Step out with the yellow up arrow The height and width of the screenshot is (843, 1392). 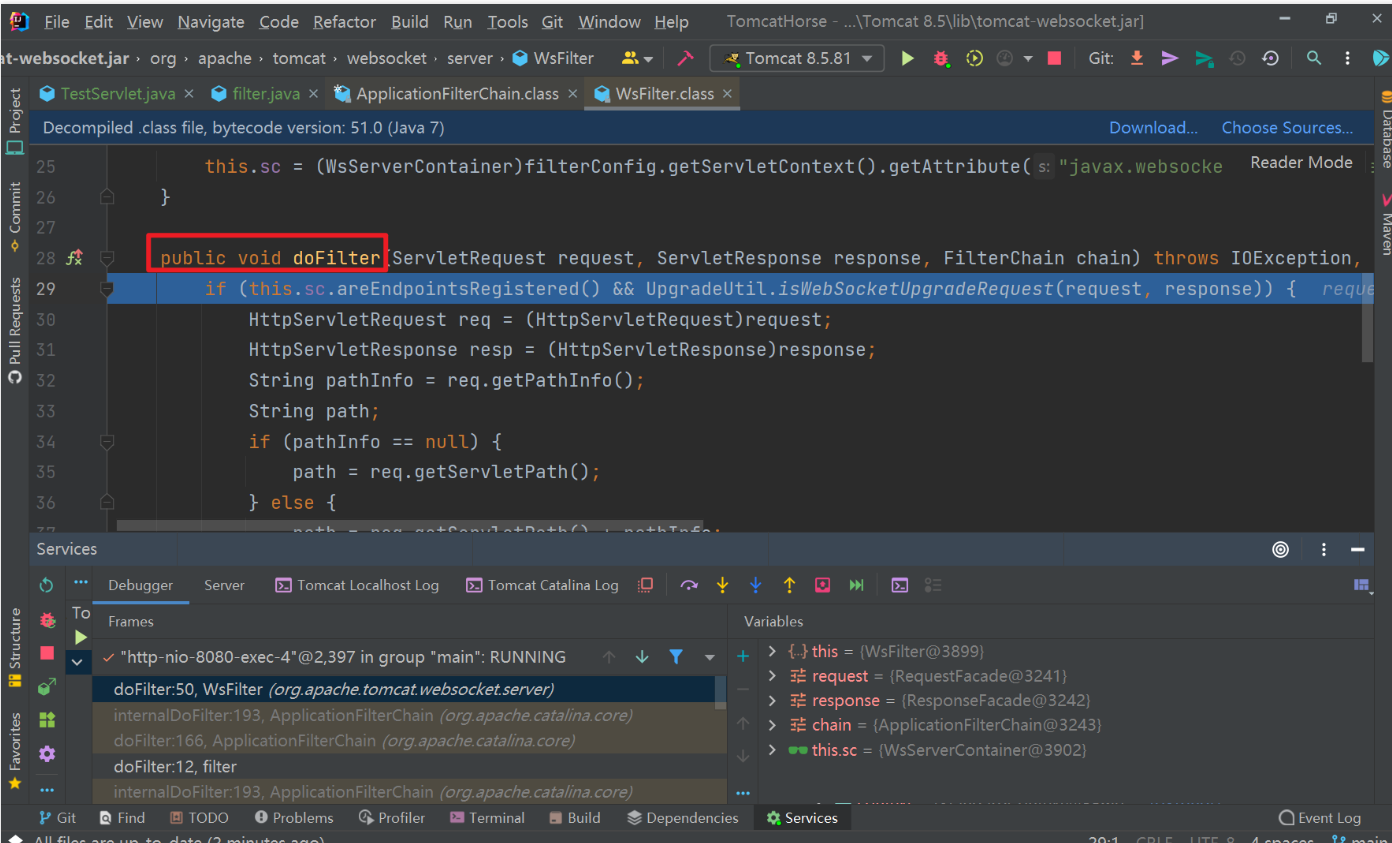[789, 585]
